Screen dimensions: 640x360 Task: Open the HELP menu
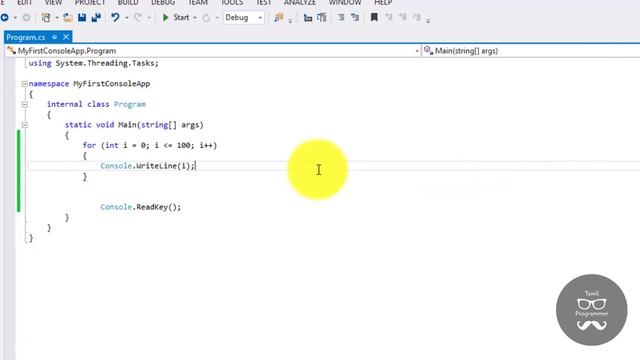(x=383, y=2)
